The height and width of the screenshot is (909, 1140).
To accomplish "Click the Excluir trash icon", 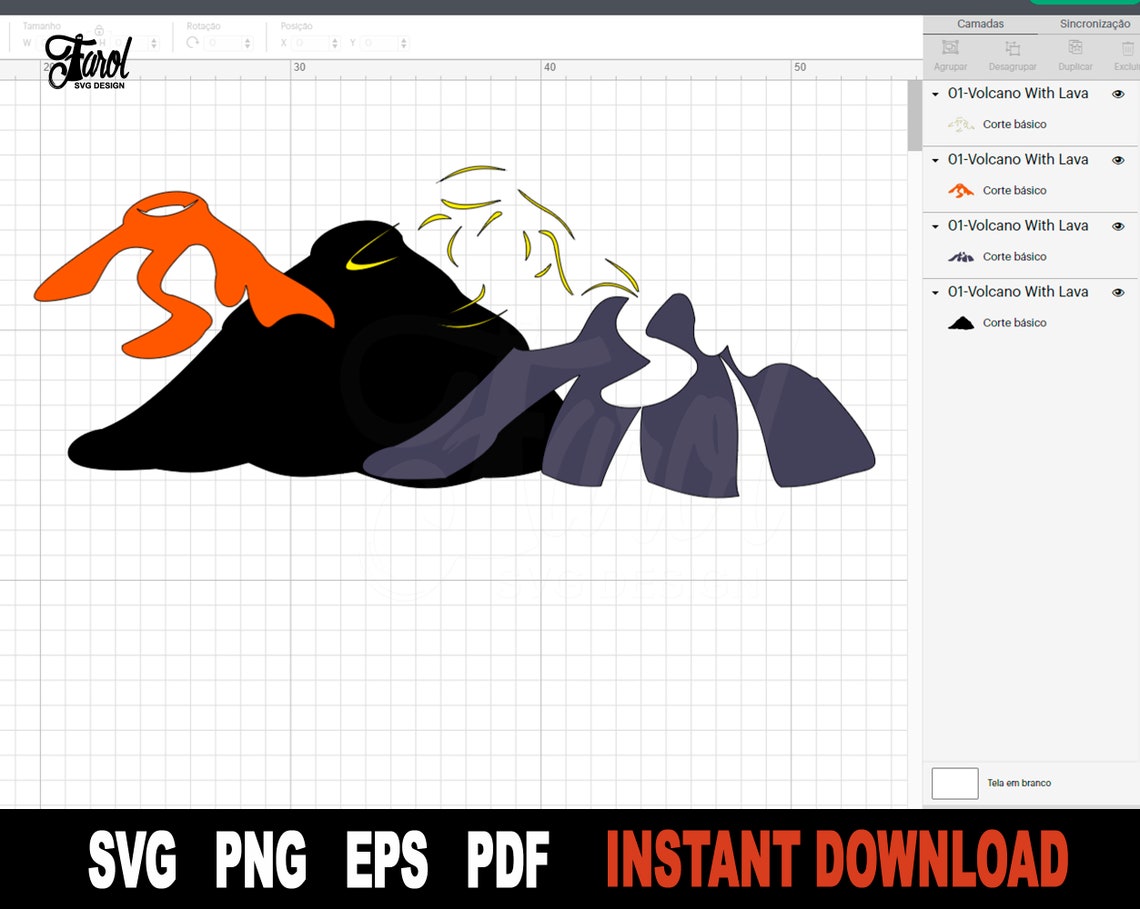I will point(1130,48).
